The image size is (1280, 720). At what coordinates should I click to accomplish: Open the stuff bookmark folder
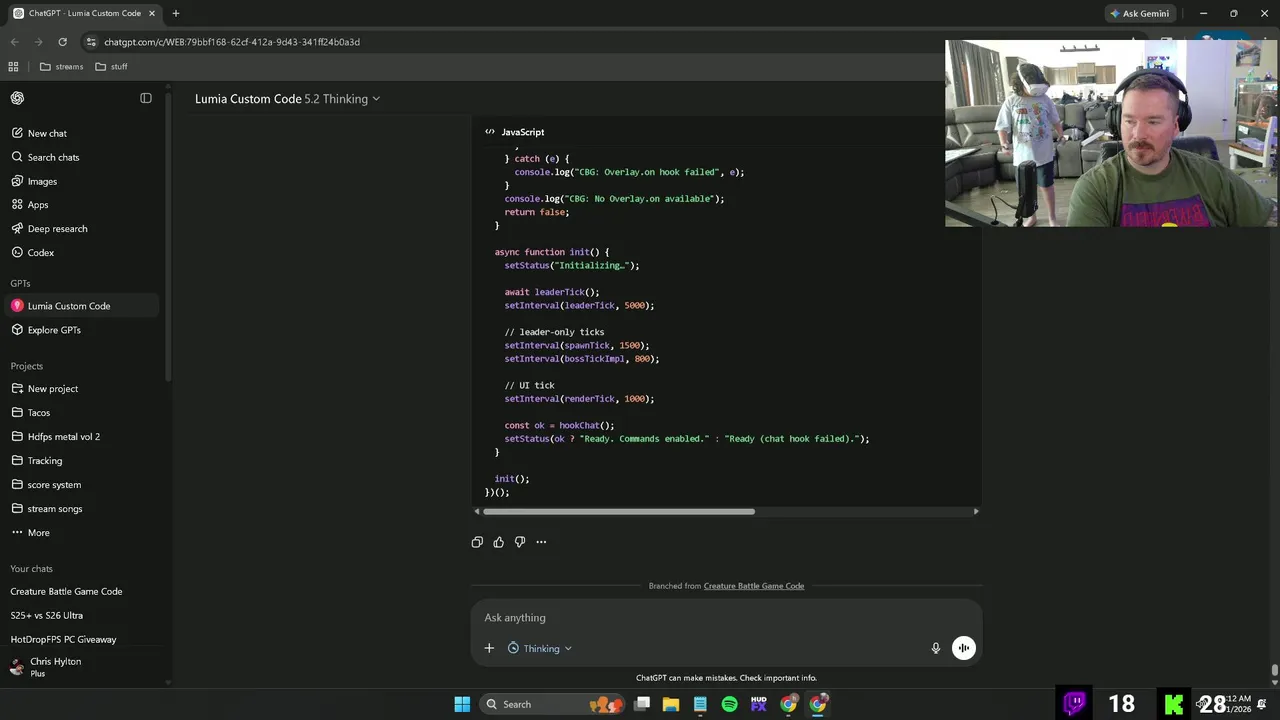click(111, 67)
